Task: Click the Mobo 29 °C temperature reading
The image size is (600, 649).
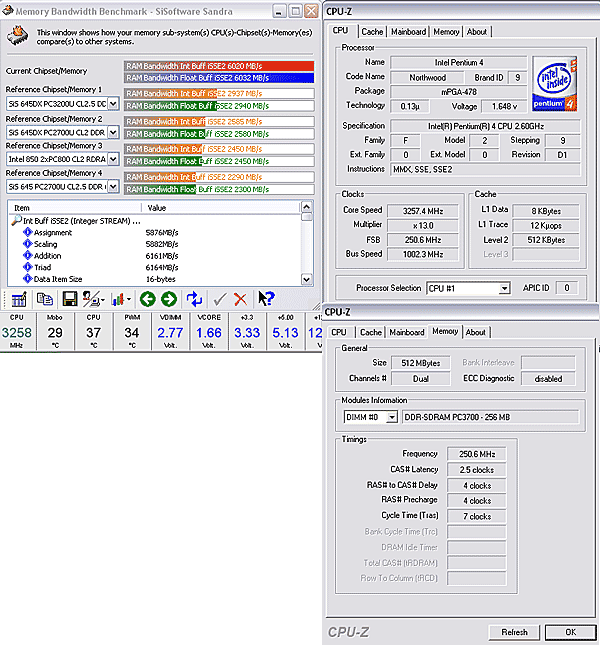Action: 55,331
